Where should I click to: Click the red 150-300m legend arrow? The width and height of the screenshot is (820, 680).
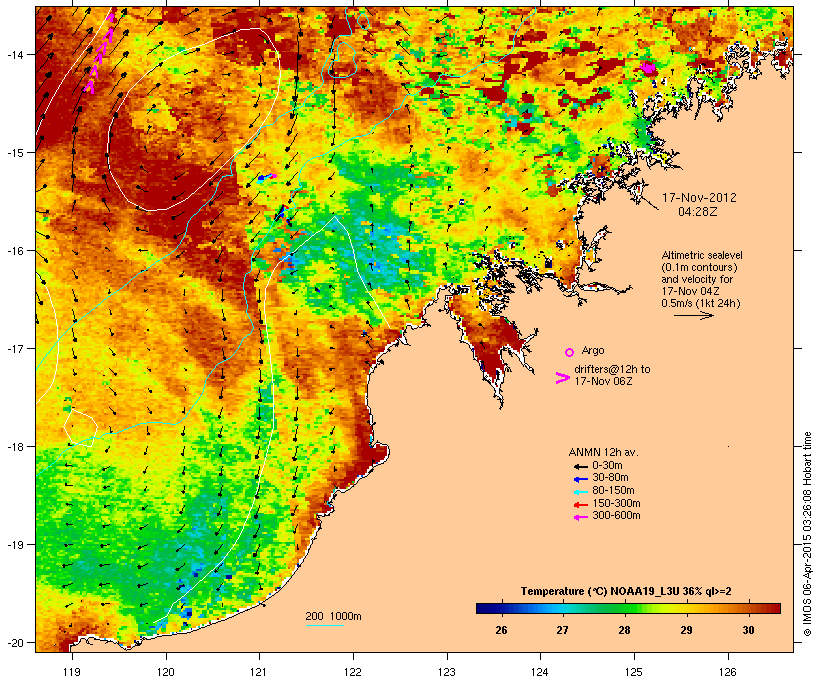(580, 505)
